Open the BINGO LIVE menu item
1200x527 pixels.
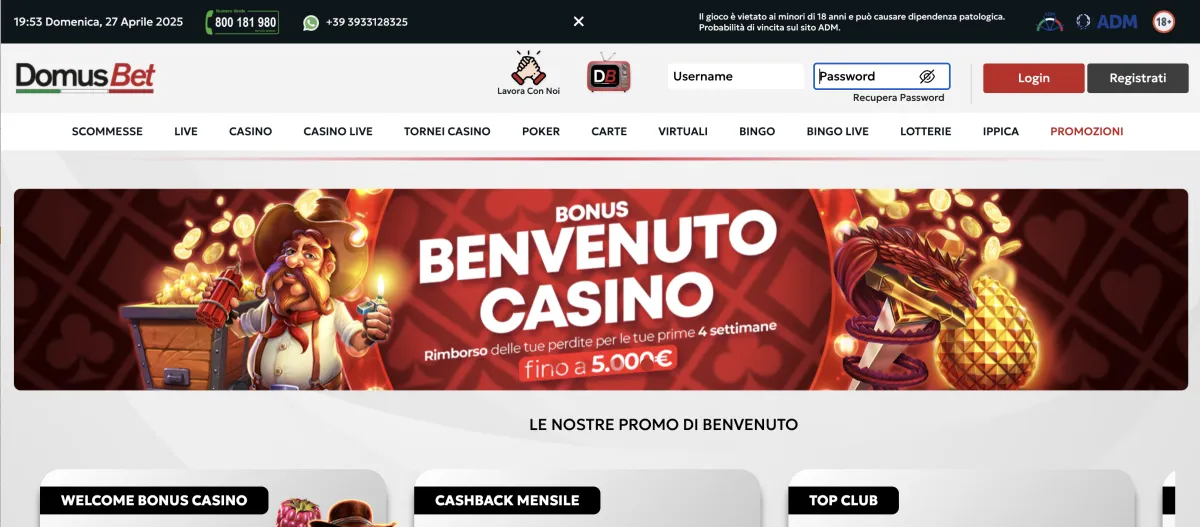[838, 131]
